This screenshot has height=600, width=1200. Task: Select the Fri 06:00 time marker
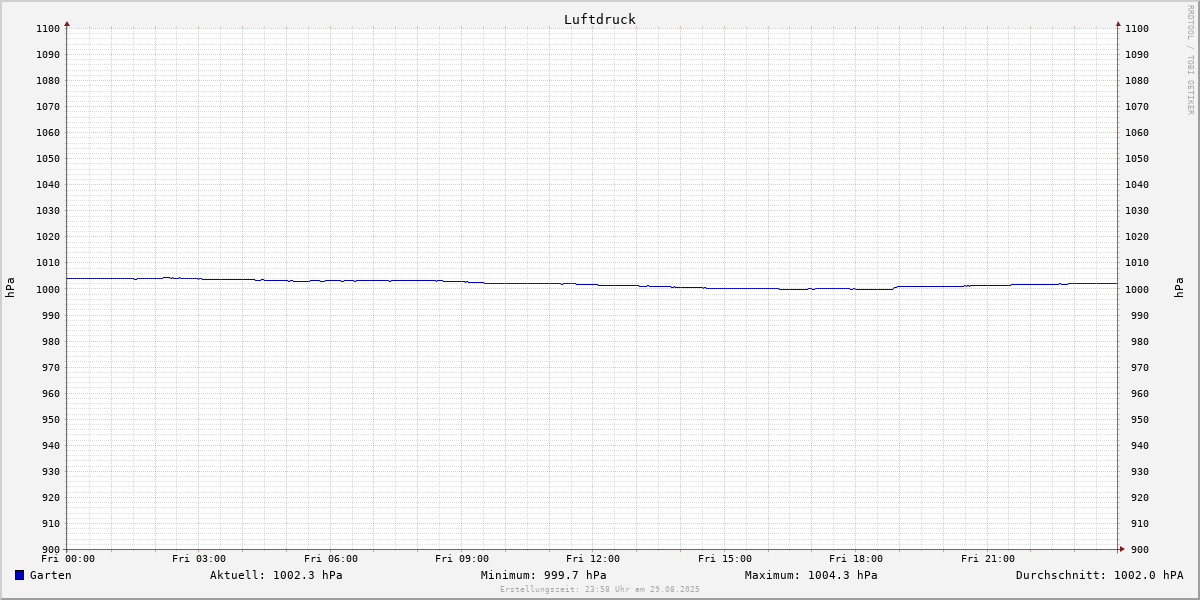331,559
